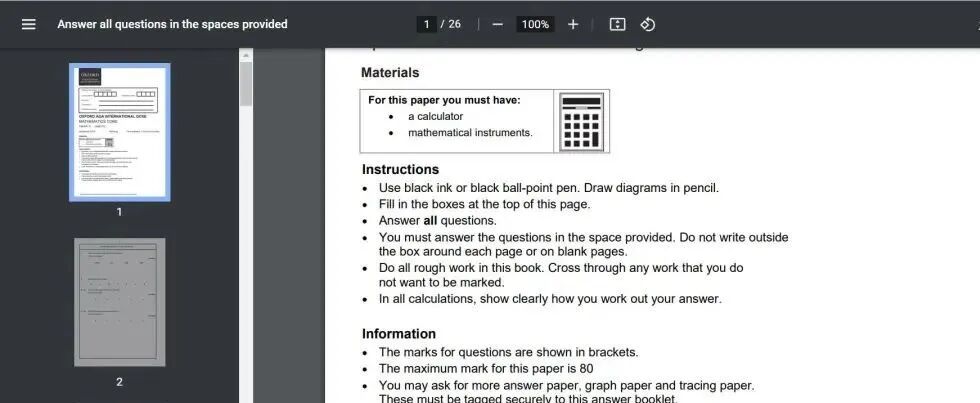Click 'Fill in the boxes' instruction line
Image resolution: width=980 pixels, height=403 pixels.
coord(484,204)
